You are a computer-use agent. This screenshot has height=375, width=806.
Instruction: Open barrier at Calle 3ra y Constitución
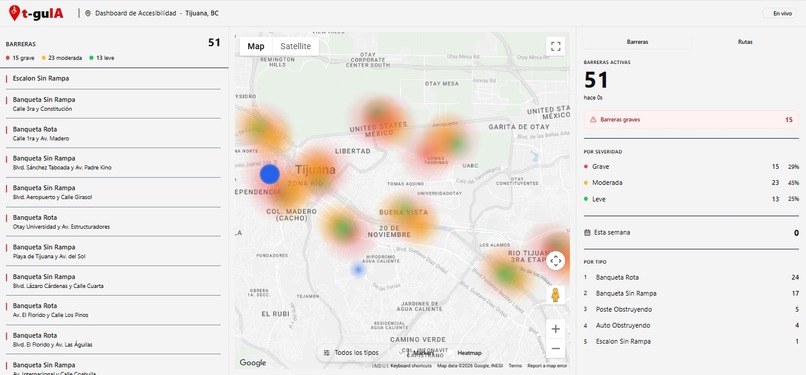(113, 104)
